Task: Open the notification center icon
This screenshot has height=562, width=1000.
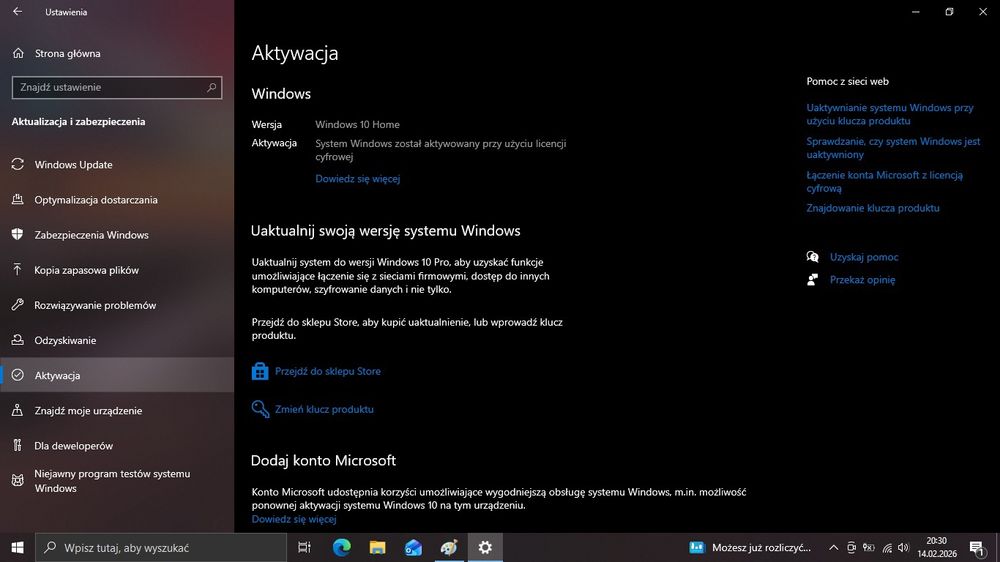Action: [x=976, y=547]
